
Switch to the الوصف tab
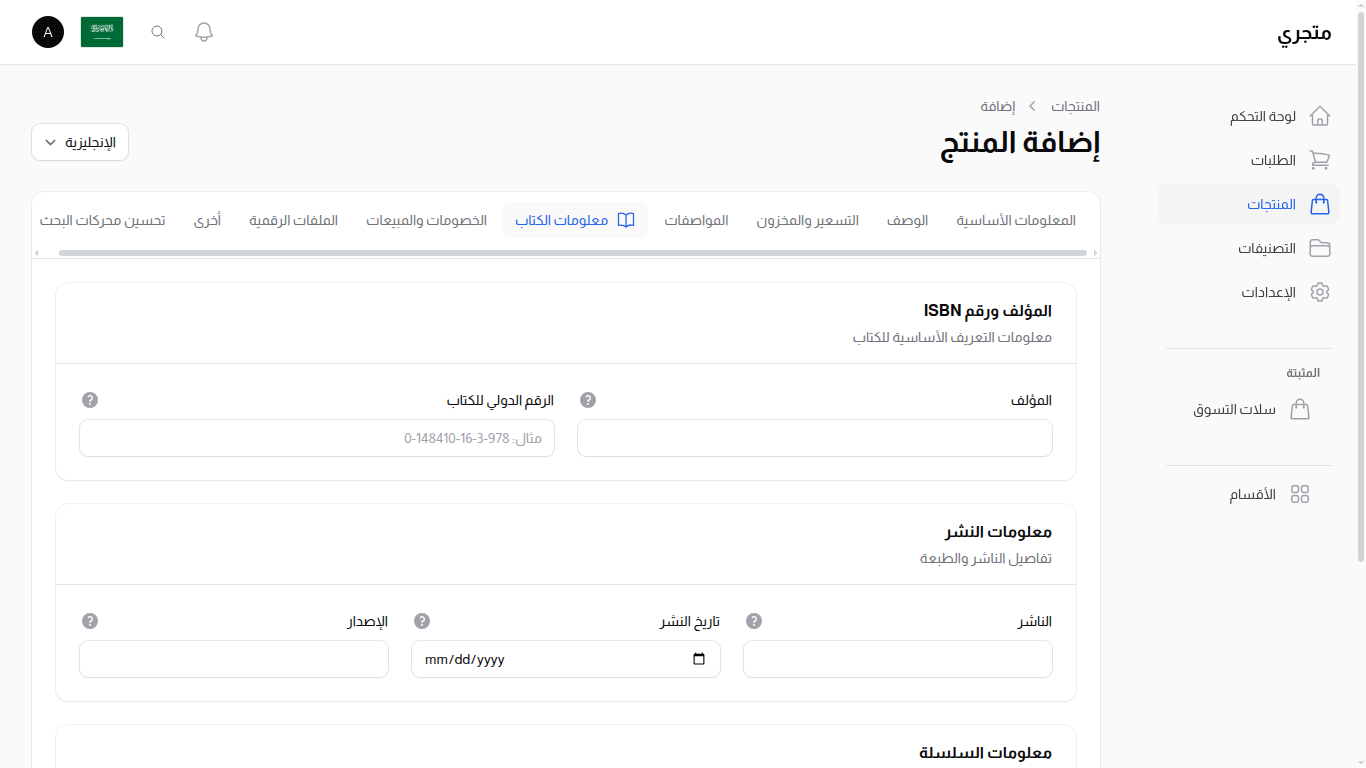pos(907,220)
